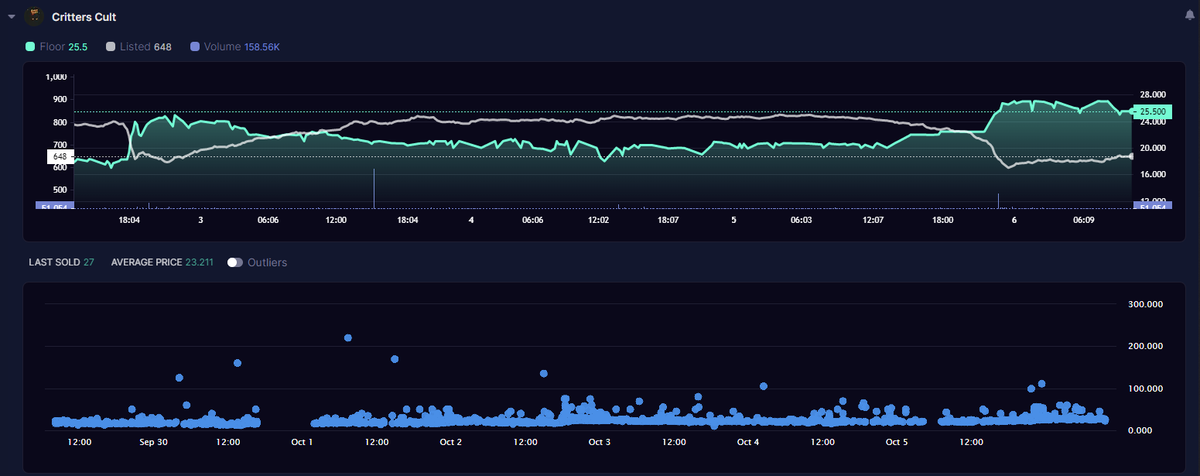Click the 12:02 time axis label
The image size is (1200, 476).
(x=599, y=219)
